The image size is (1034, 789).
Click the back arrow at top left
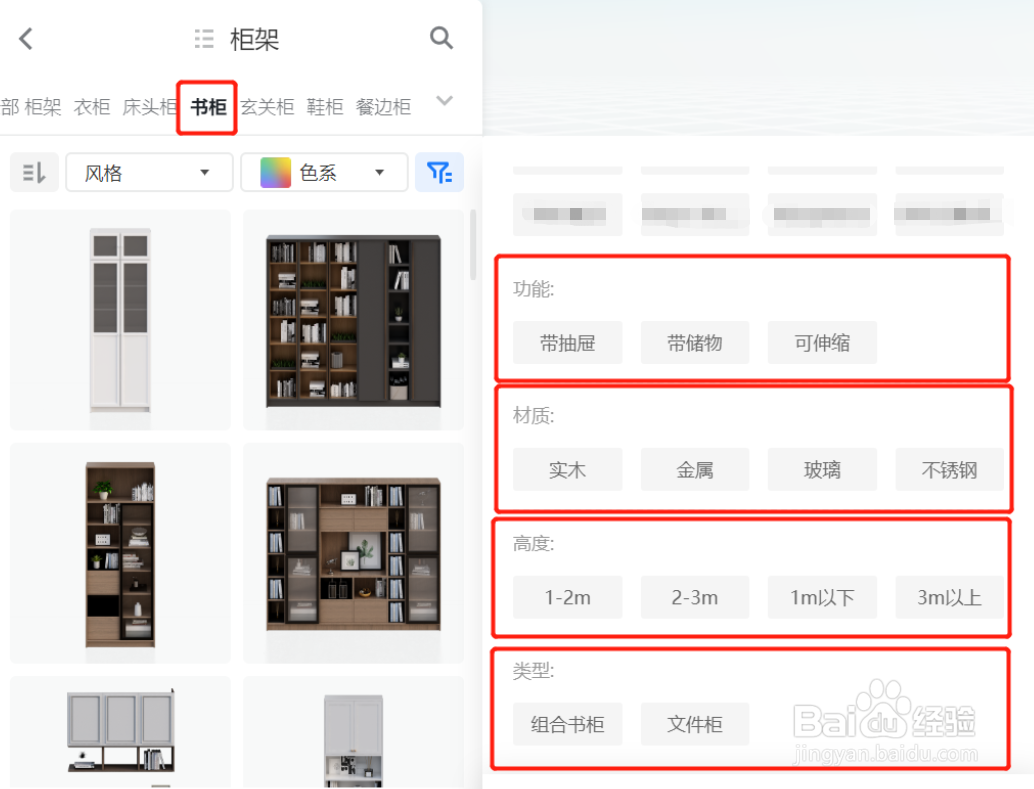click(25, 38)
